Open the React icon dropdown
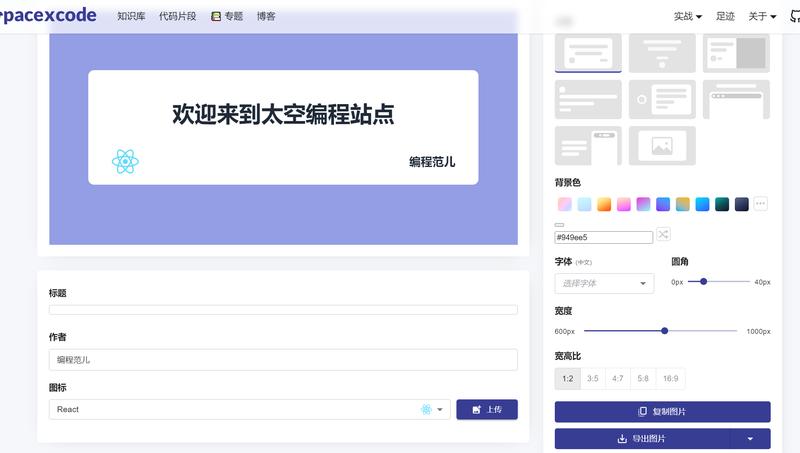The width and height of the screenshot is (800, 453). coord(249,409)
